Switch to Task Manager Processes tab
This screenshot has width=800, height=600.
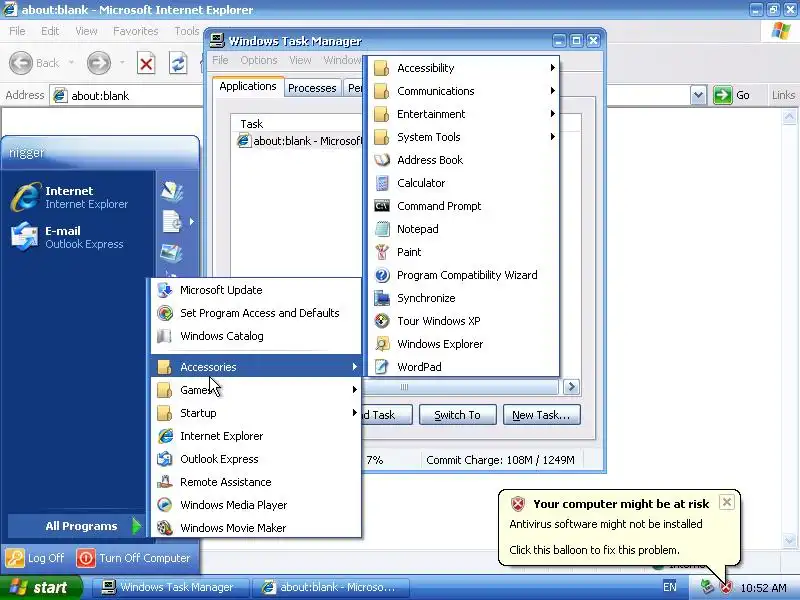312,88
